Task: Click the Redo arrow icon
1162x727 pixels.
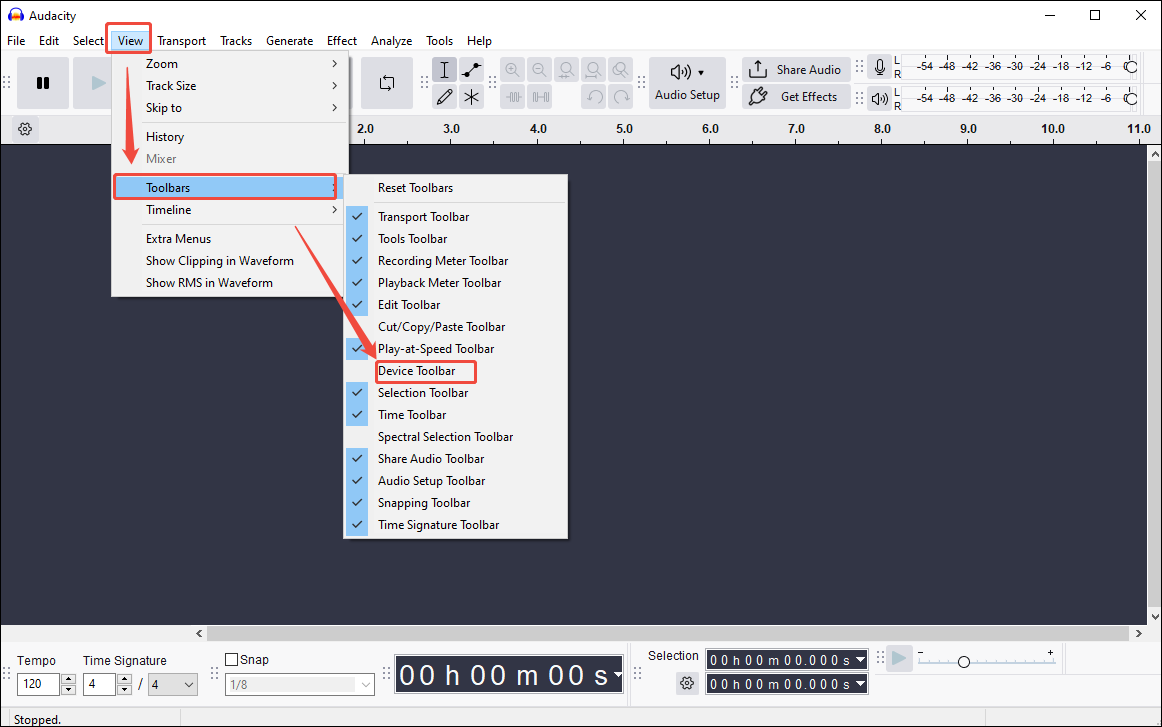Action: coord(621,97)
